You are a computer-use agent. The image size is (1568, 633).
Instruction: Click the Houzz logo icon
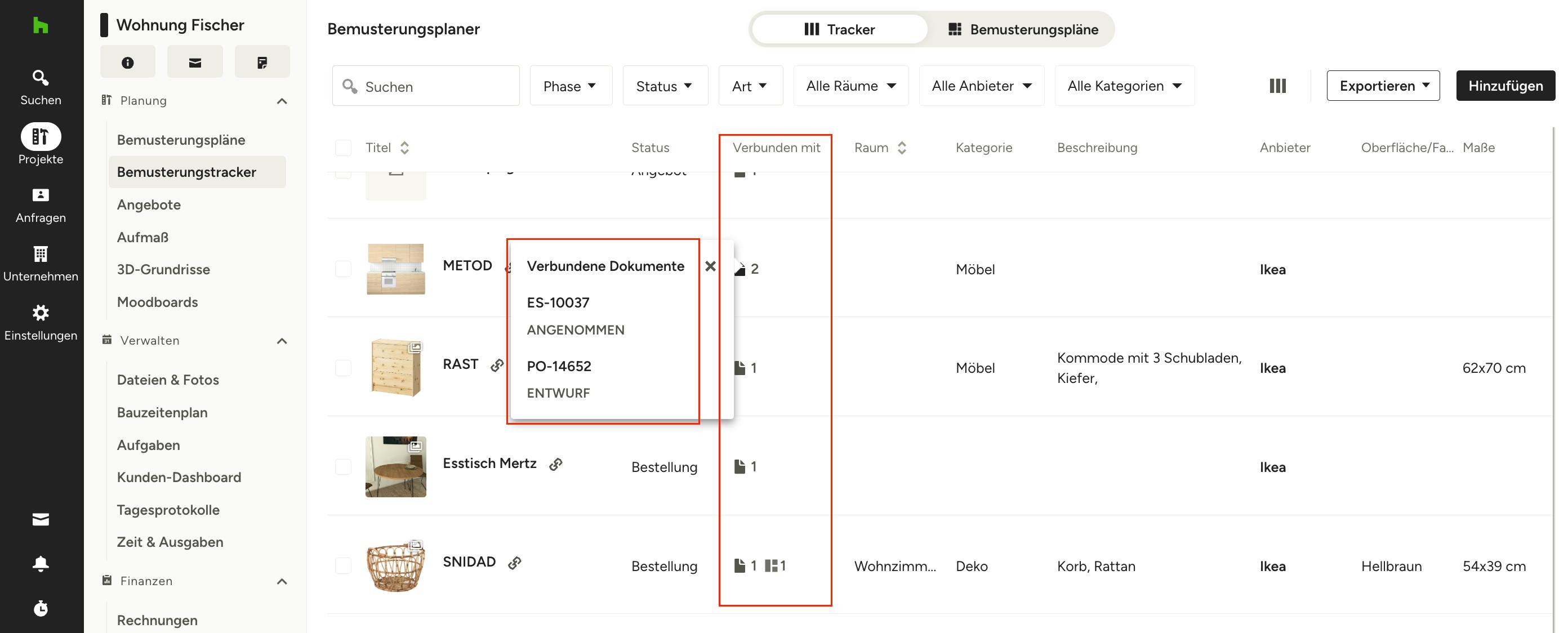pos(40,25)
